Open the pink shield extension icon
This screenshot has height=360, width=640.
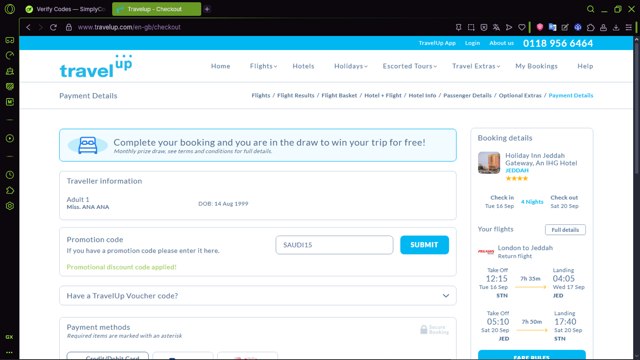pos(540,27)
